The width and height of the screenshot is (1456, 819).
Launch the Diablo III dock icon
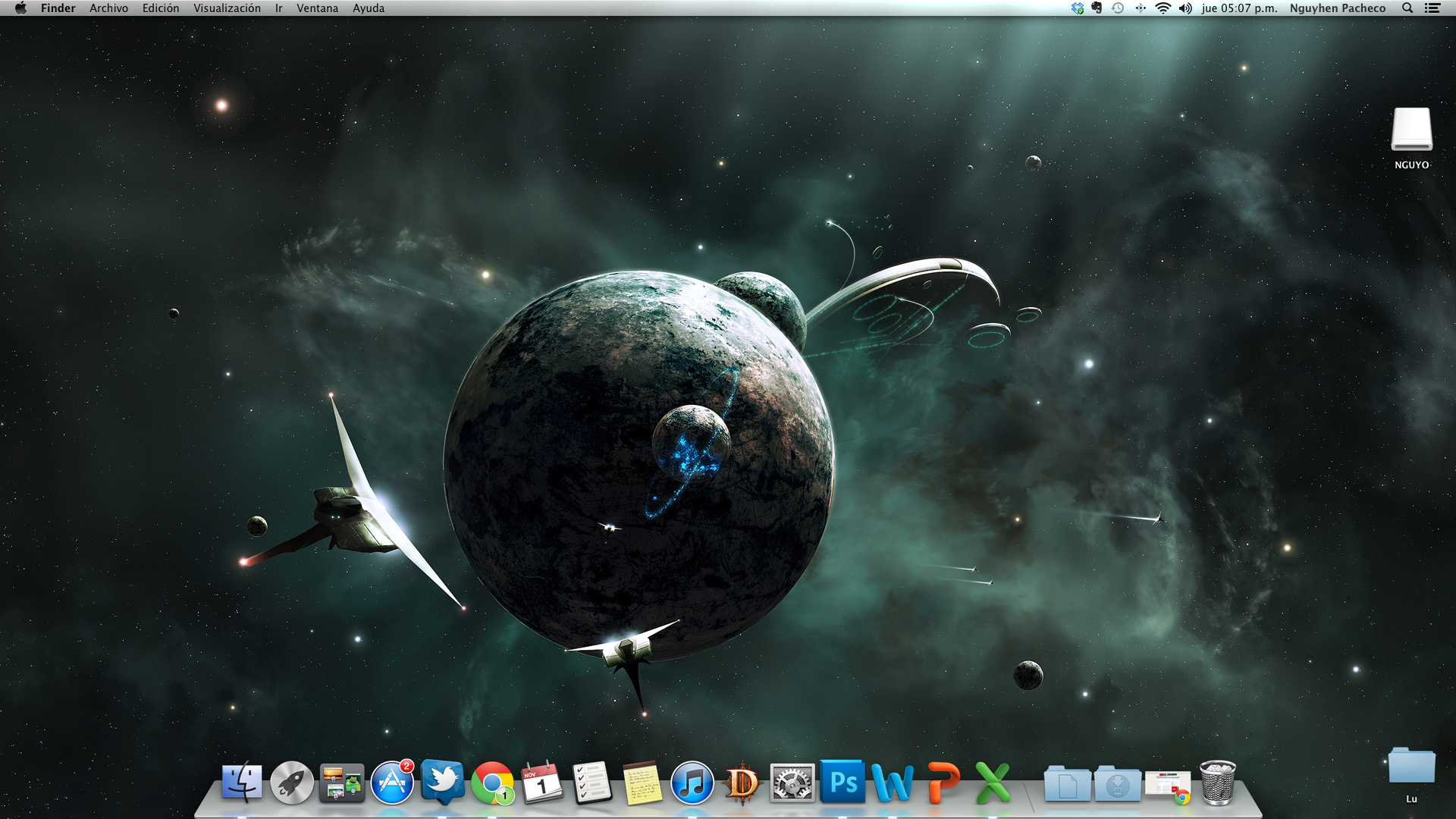pos(742,783)
